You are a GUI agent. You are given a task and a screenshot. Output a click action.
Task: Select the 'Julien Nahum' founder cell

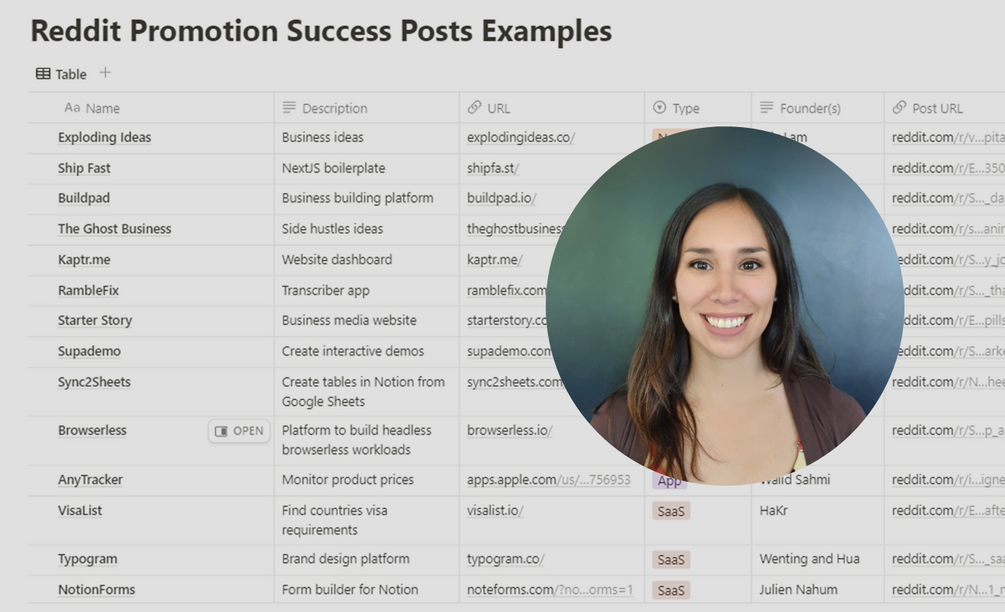click(x=818, y=590)
